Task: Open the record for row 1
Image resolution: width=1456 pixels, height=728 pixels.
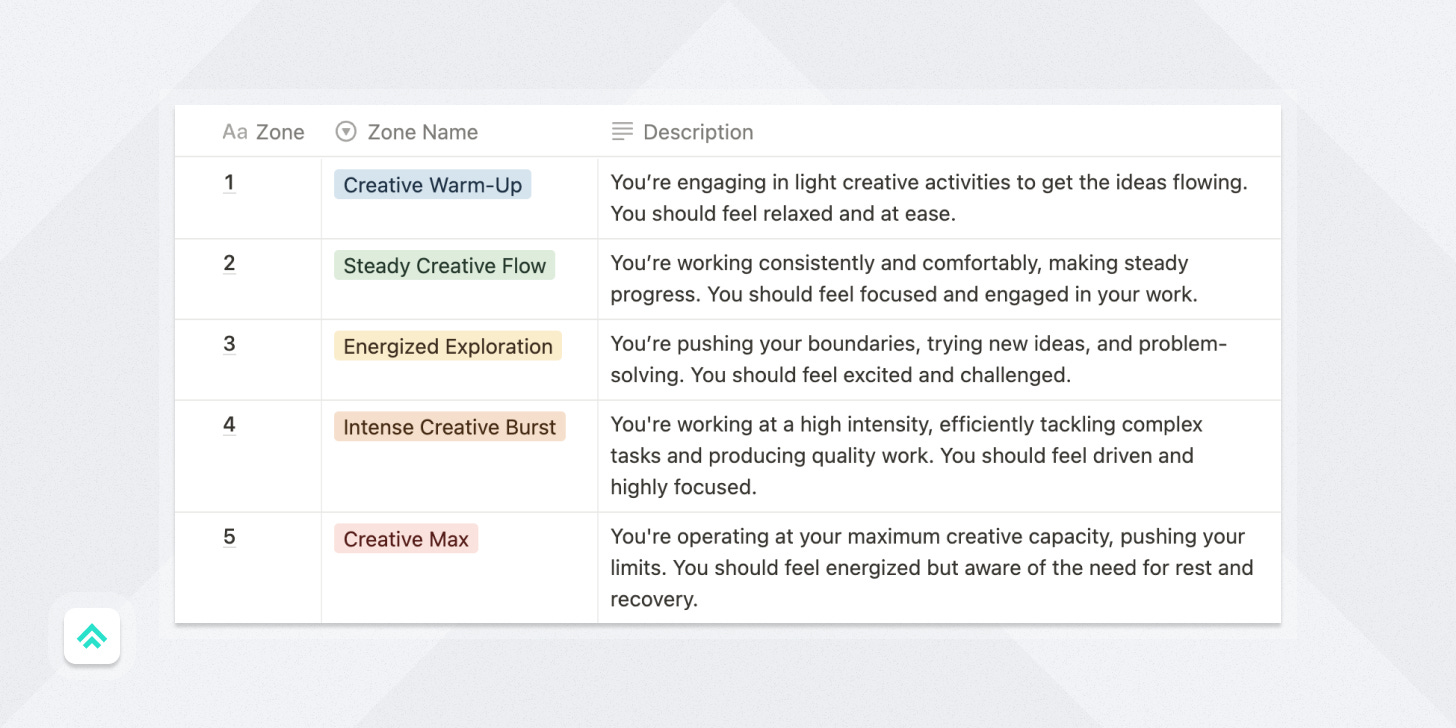Action: click(229, 184)
